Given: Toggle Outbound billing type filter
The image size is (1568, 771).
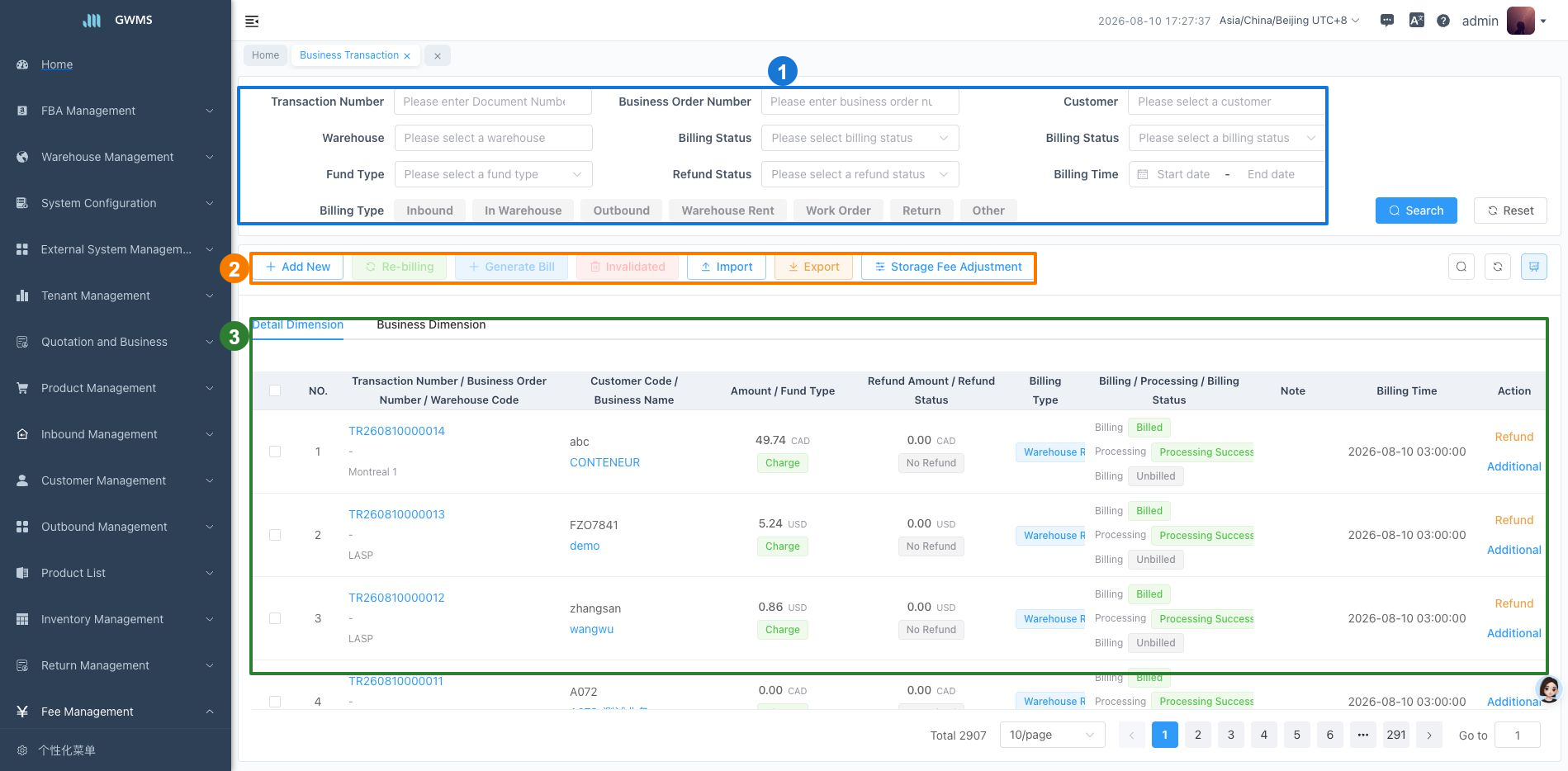Looking at the screenshot, I should [x=621, y=210].
